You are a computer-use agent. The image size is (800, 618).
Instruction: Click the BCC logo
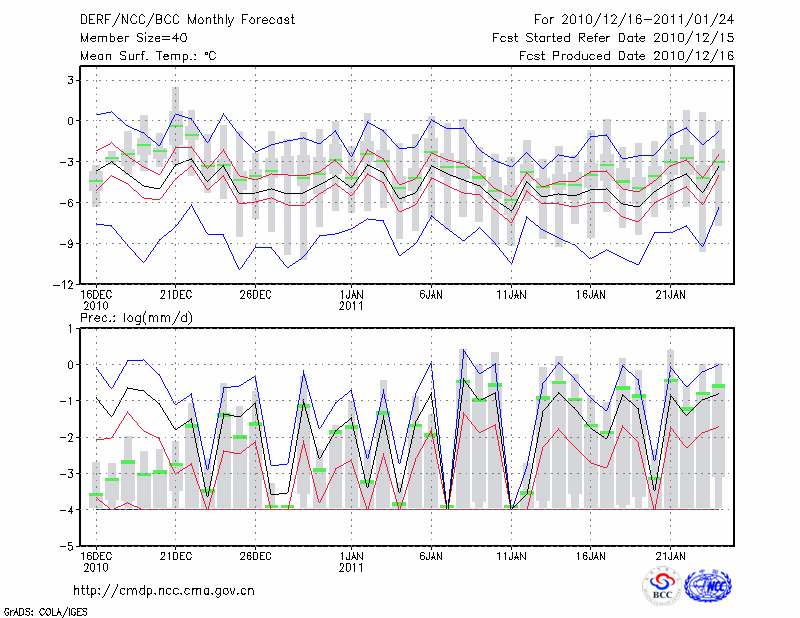tap(661, 586)
